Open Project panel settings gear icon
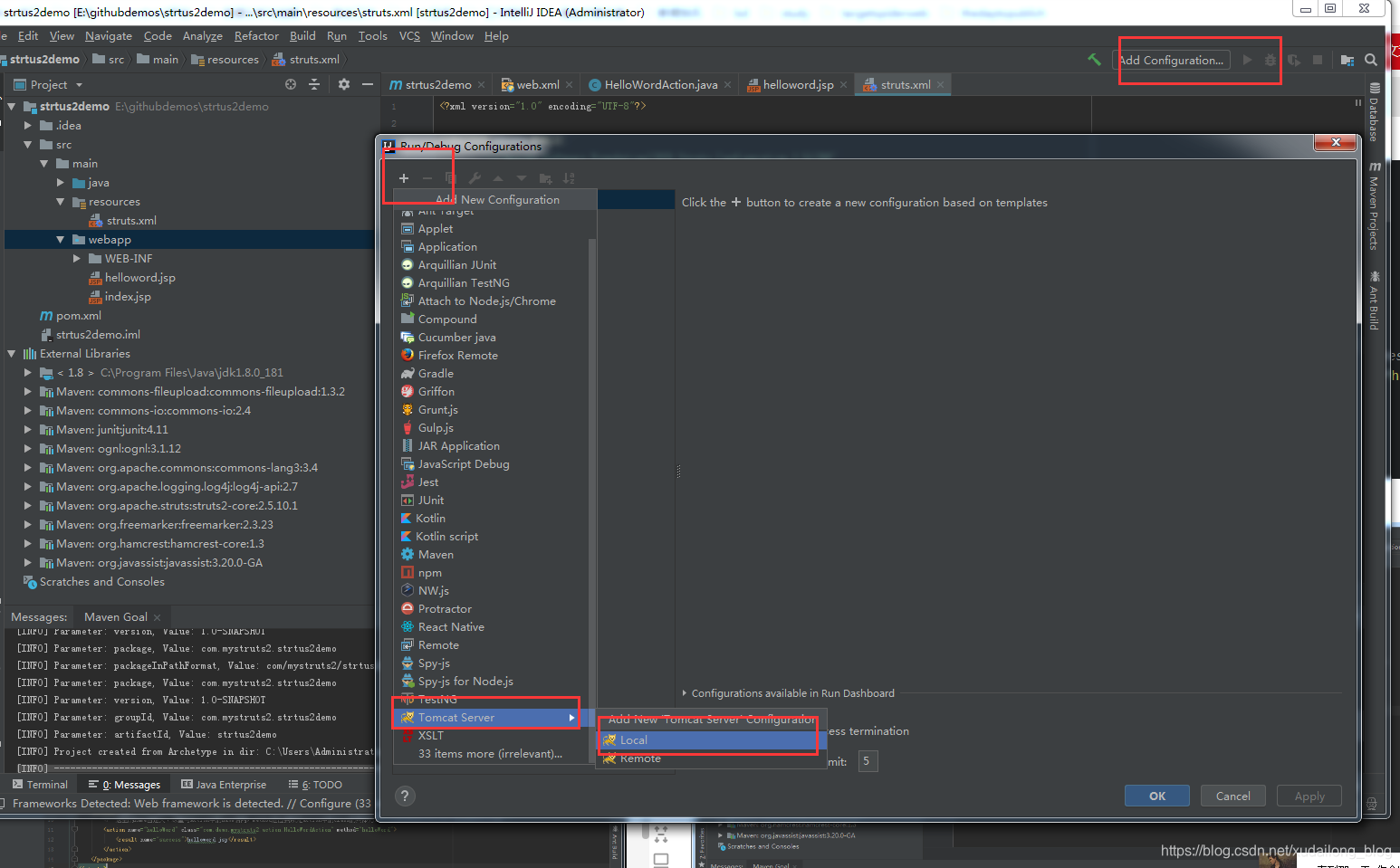Screen dimensions: 1400x868 coord(344,84)
